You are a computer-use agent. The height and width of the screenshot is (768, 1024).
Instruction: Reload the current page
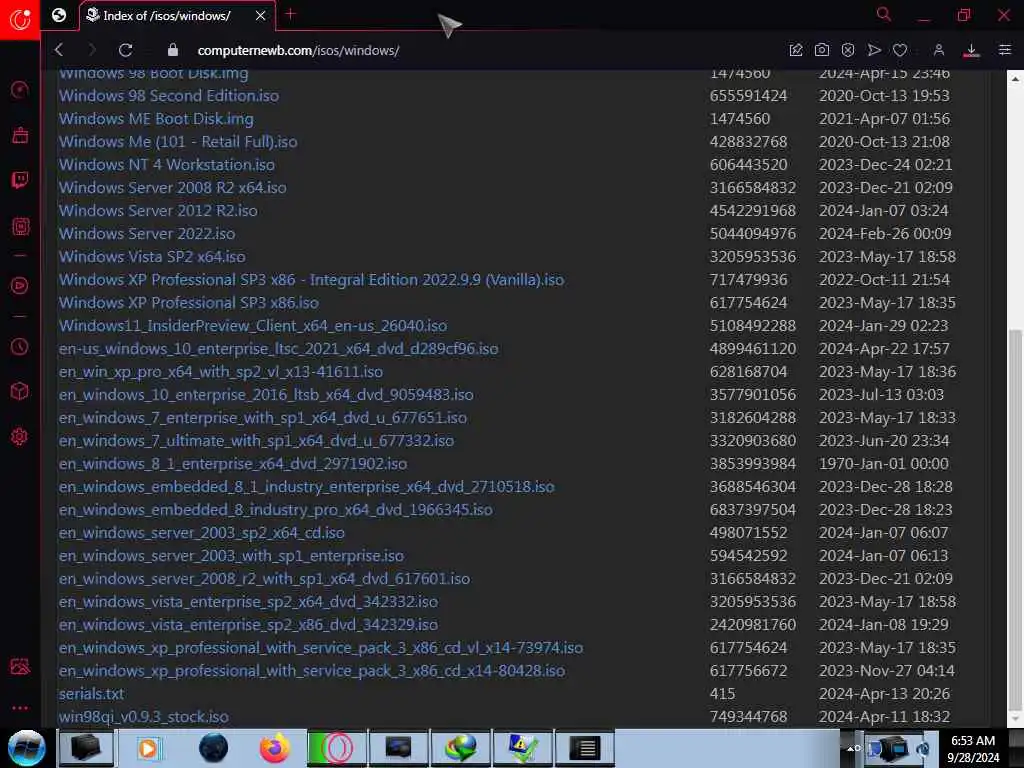click(125, 50)
